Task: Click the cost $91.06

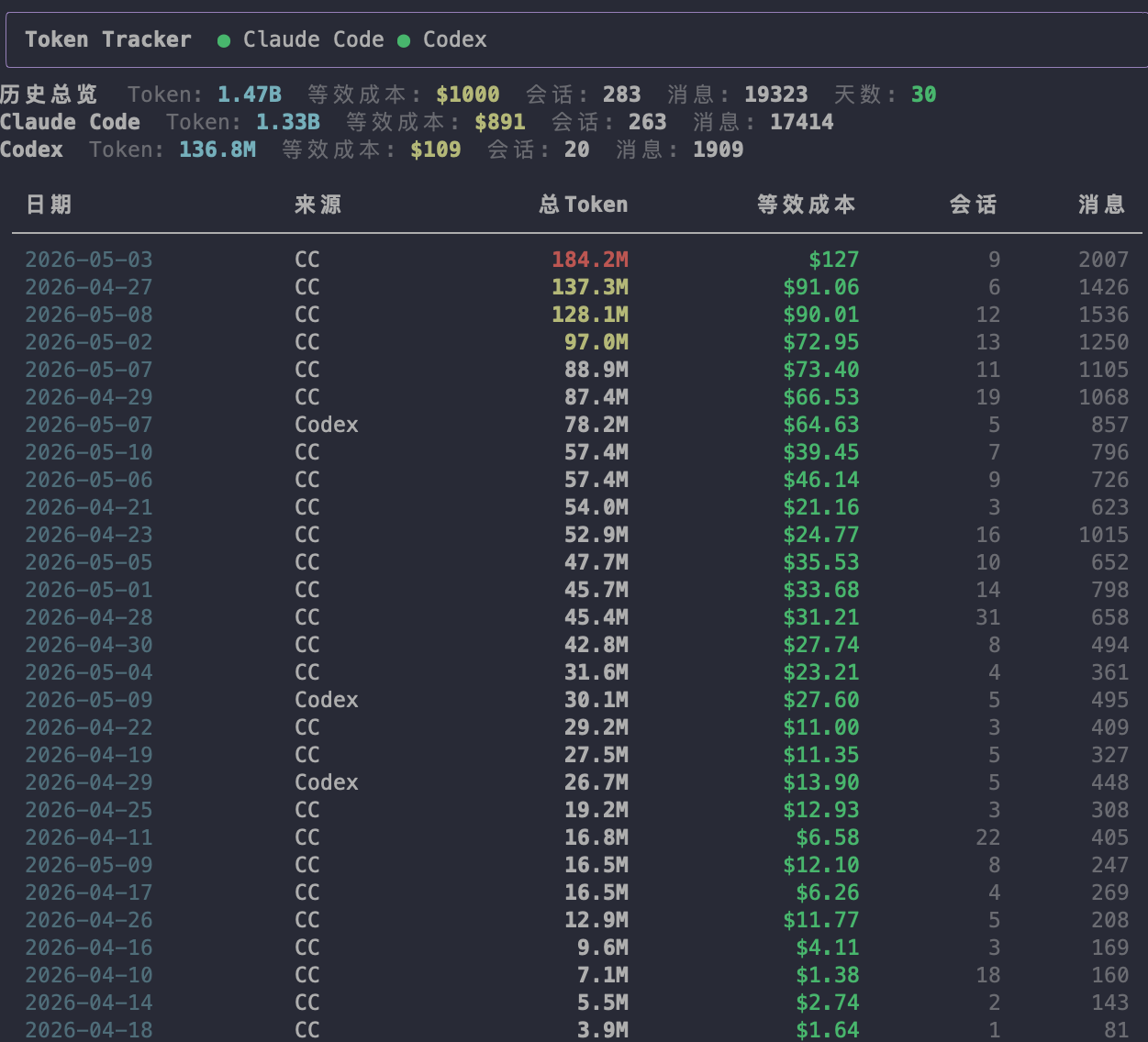Action: point(821,287)
